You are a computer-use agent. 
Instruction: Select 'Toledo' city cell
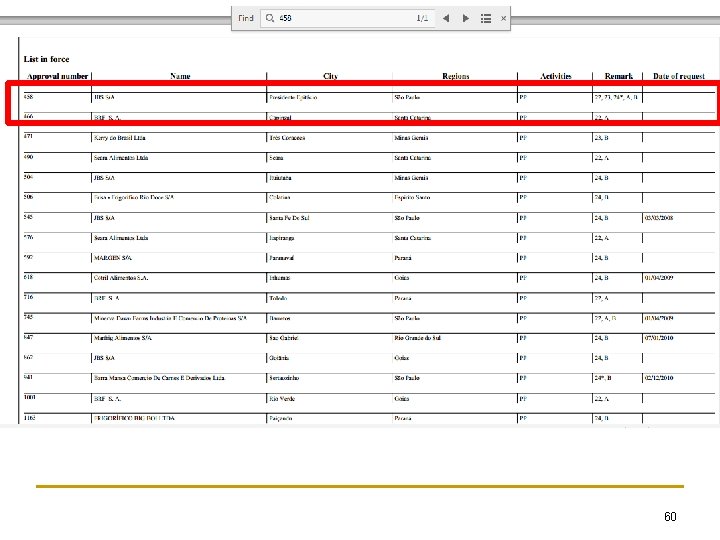coord(278,298)
